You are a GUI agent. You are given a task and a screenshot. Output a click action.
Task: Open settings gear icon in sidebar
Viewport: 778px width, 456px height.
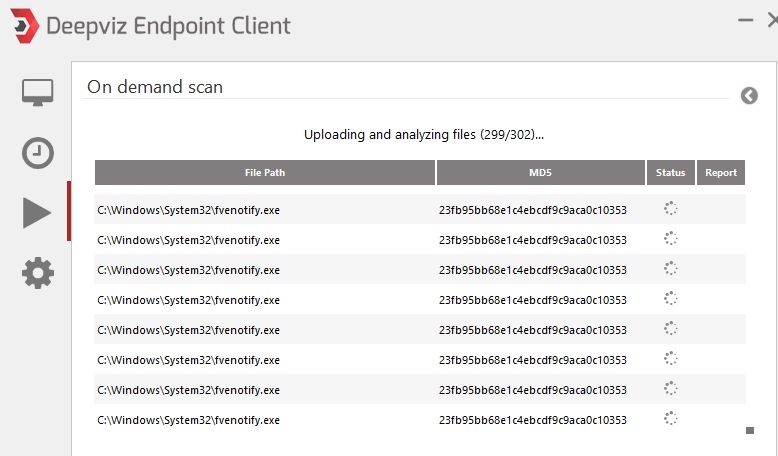pos(38,272)
